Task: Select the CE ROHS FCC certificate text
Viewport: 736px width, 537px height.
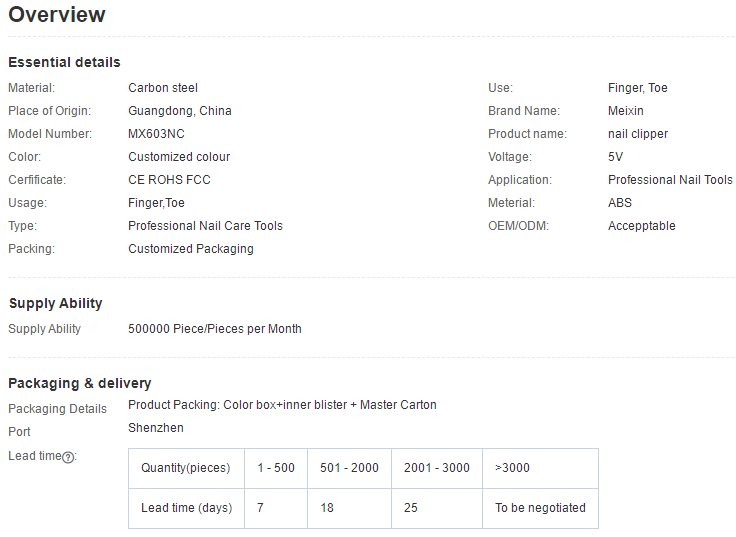Action: (x=169, y=180)
